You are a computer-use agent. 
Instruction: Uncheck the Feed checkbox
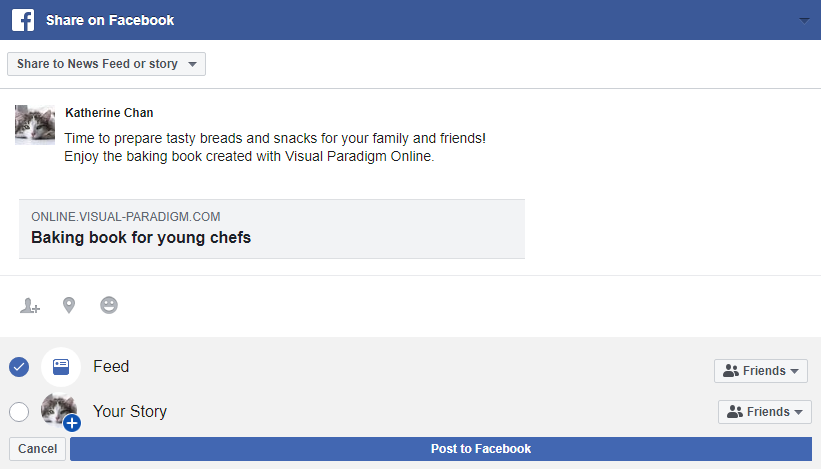tap(19, 367)
